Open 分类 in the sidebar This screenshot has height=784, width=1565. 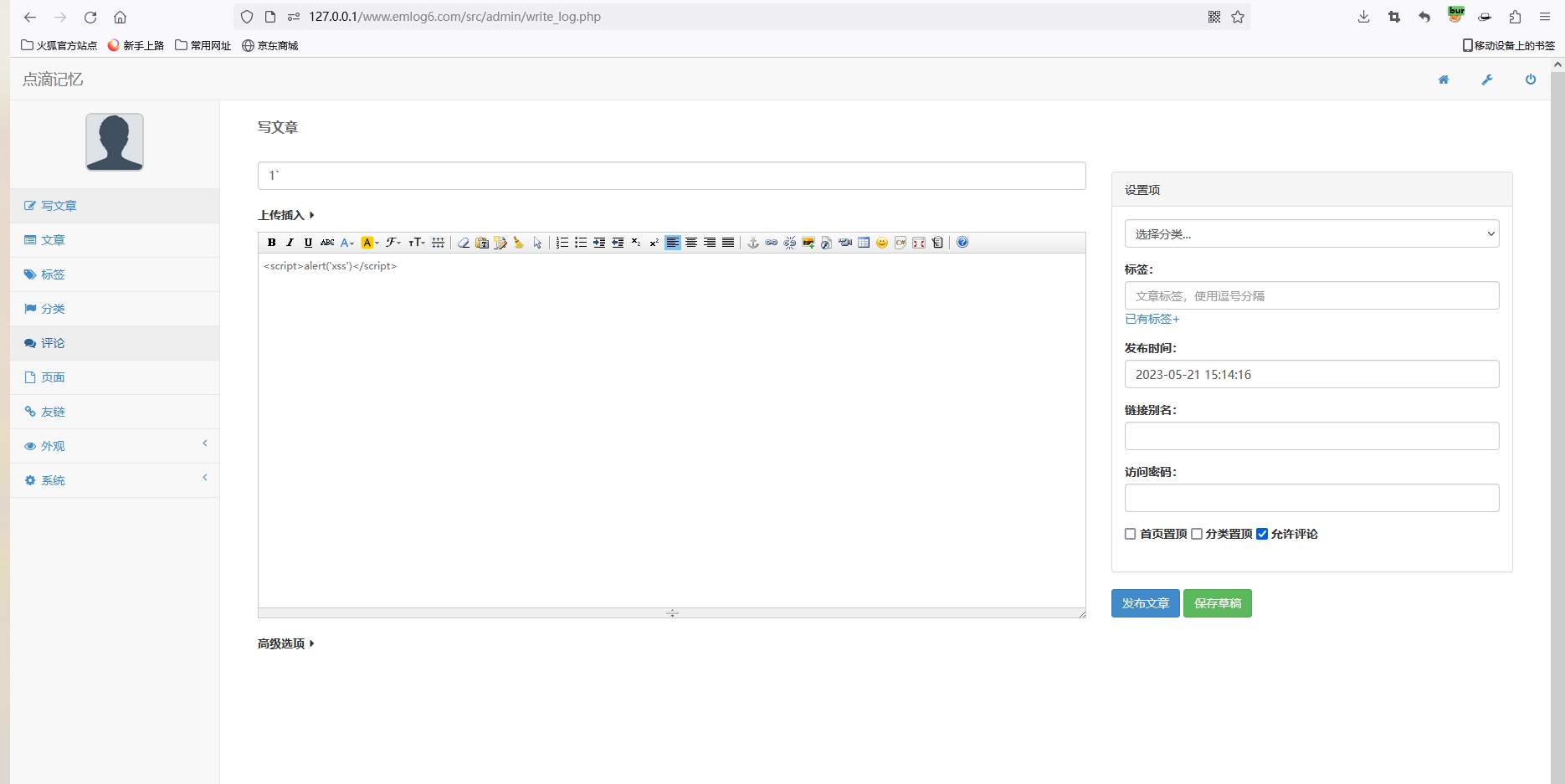pos(115,309)
